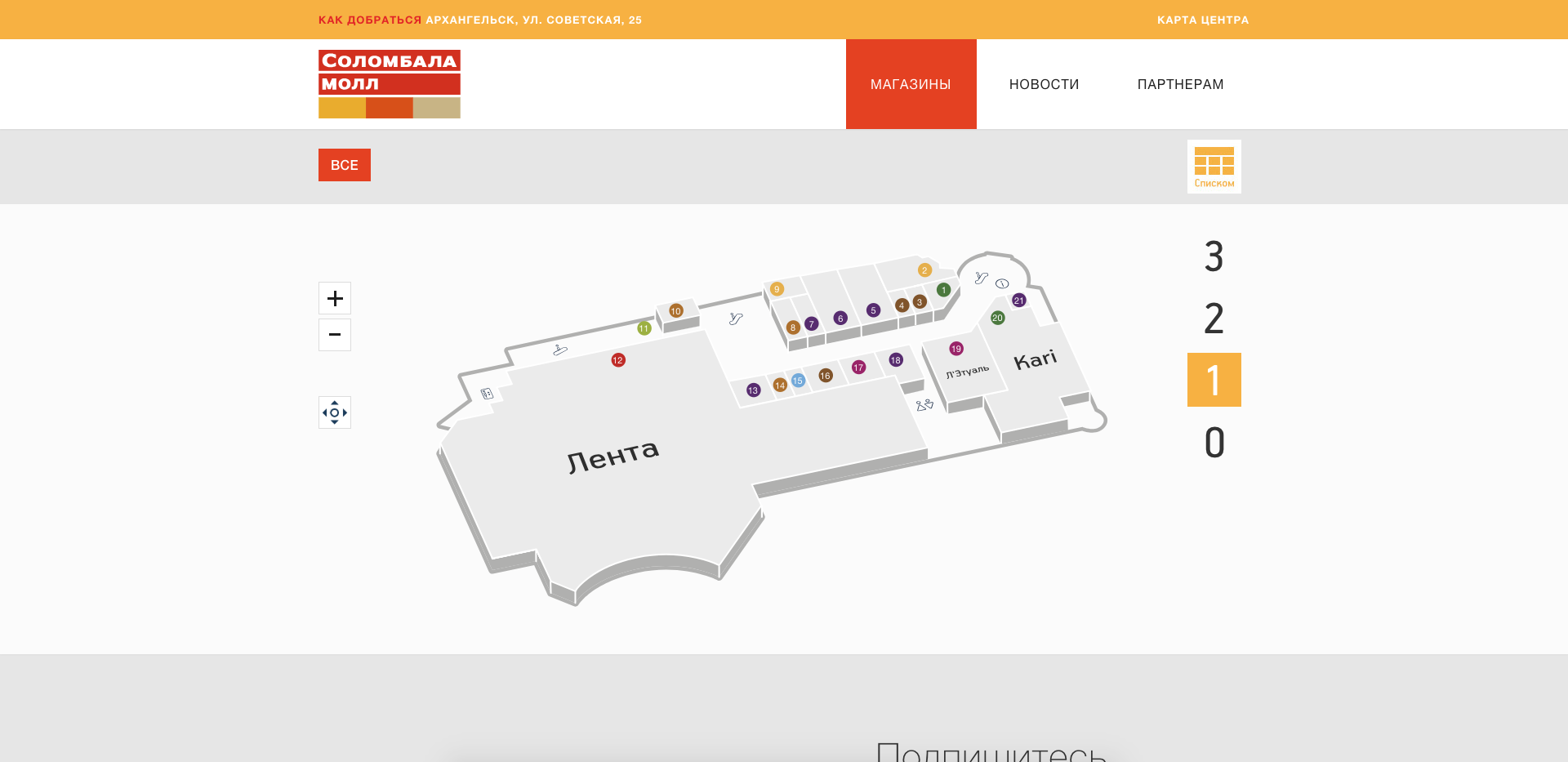Zoom out of the floor map
The width and height of the screenshot is (1568, 762).
[335, 335]
